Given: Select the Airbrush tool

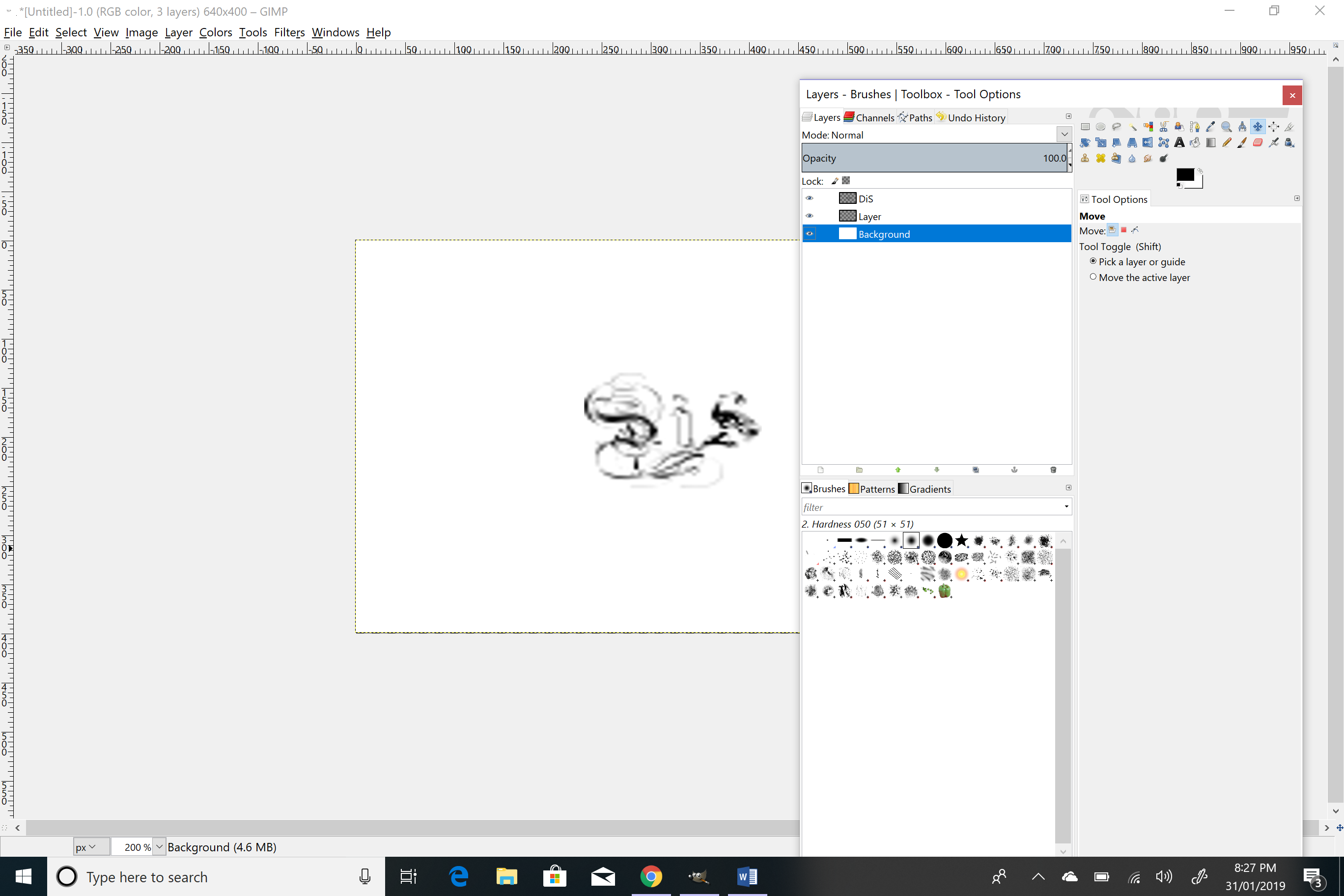Looking at the screenshot, I should point(1274,142).
